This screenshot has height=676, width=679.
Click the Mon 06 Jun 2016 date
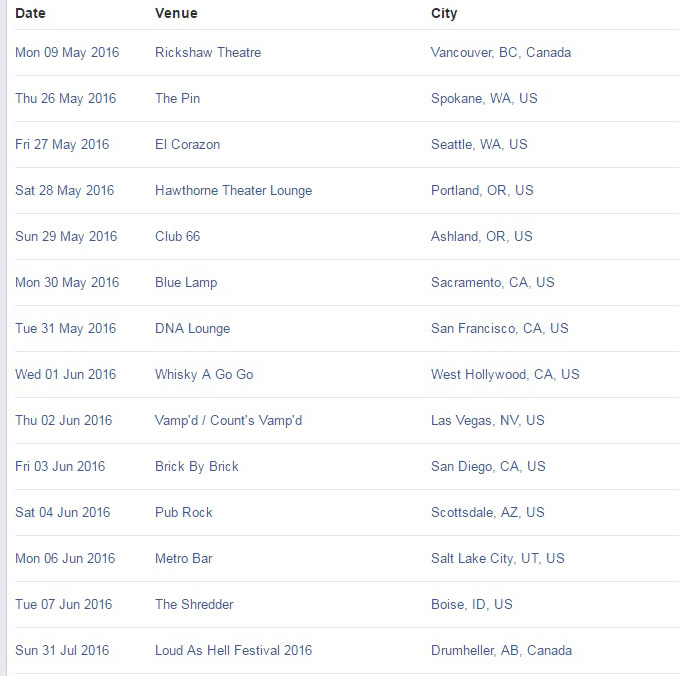click(65, 558)
